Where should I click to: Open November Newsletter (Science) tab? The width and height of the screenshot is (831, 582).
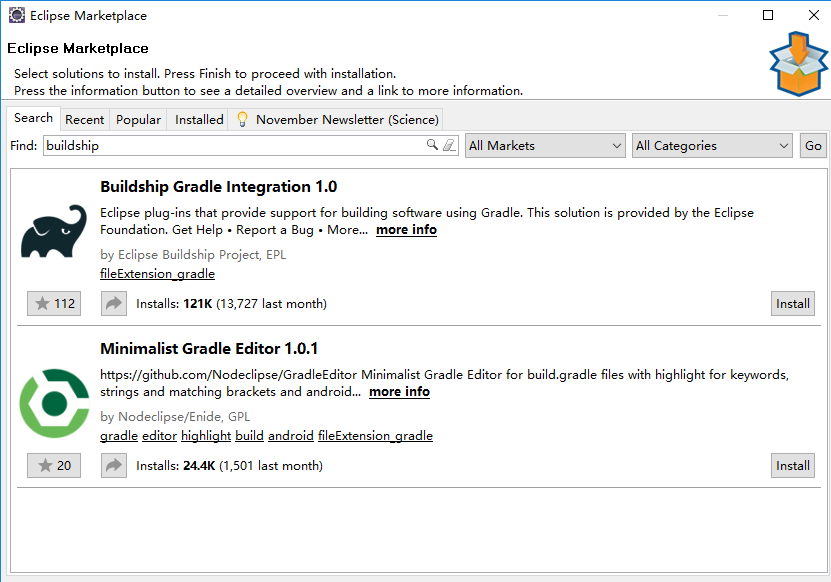point(336,120)
